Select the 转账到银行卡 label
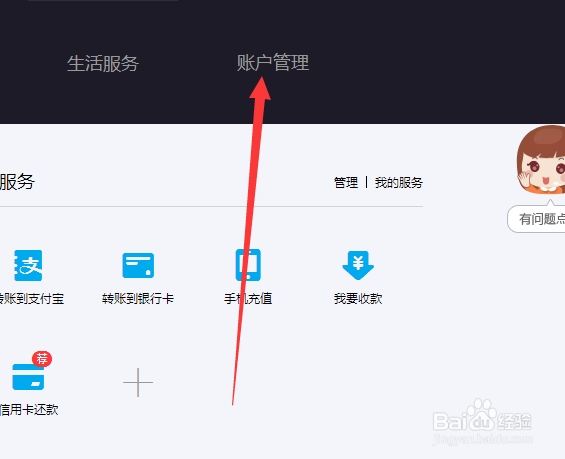This screenshot has width=565, height=459. click(x=138, y=299)
